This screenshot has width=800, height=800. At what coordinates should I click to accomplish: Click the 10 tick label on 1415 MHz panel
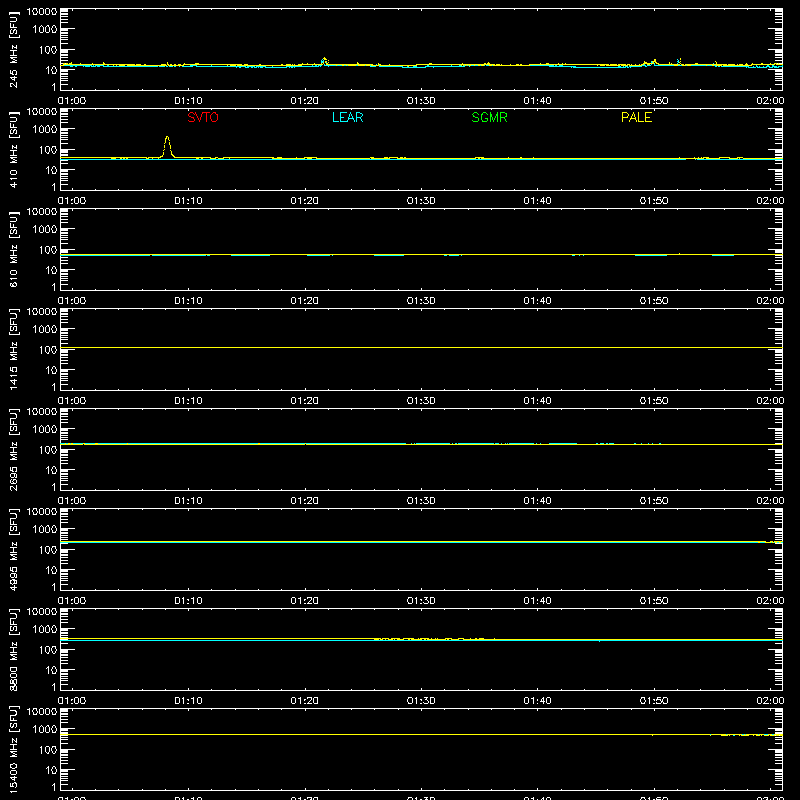(51, 370)
